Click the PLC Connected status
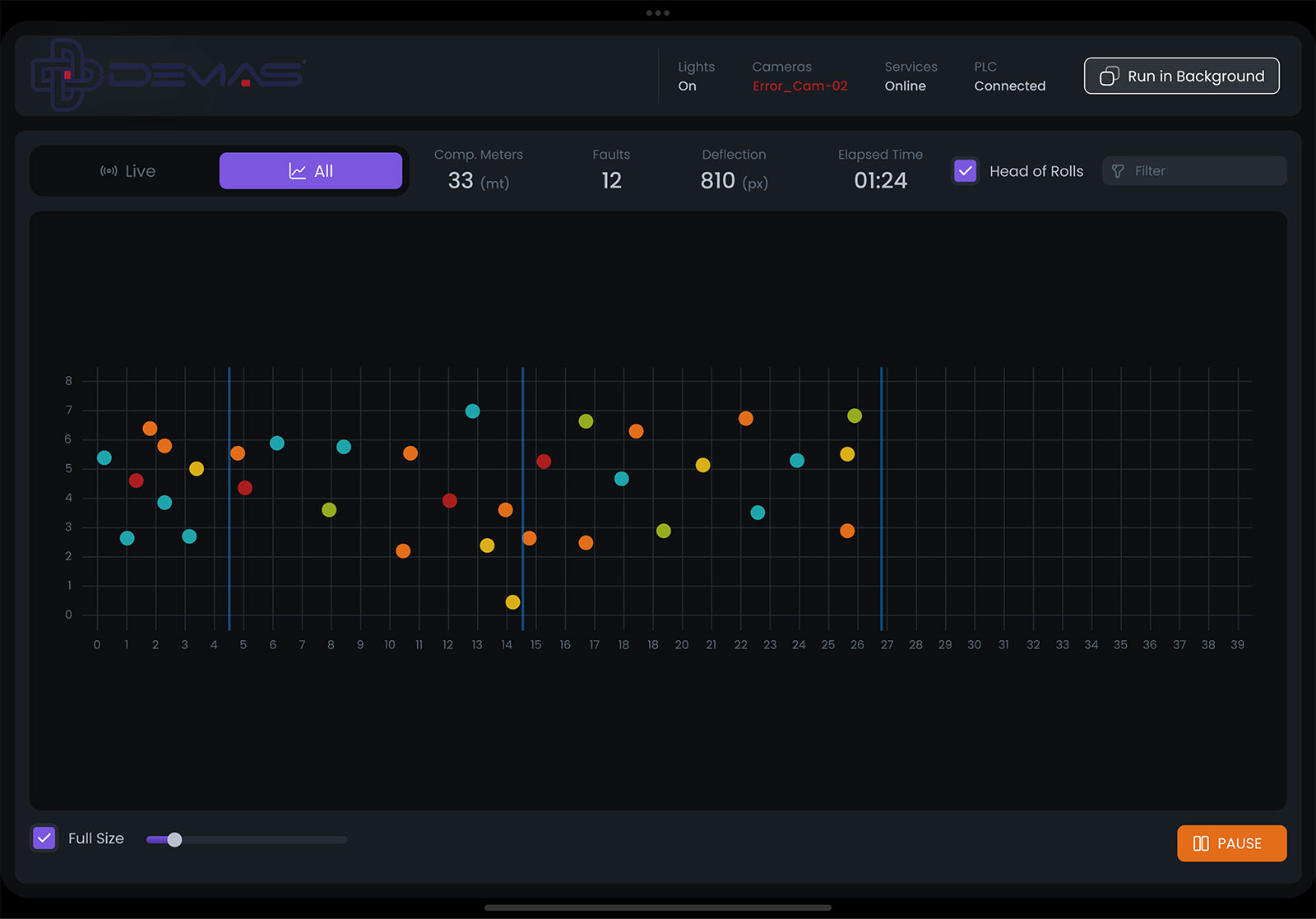Image resolution: width=1316 pixels, height=919 pixels. (x=1009, y=86)
